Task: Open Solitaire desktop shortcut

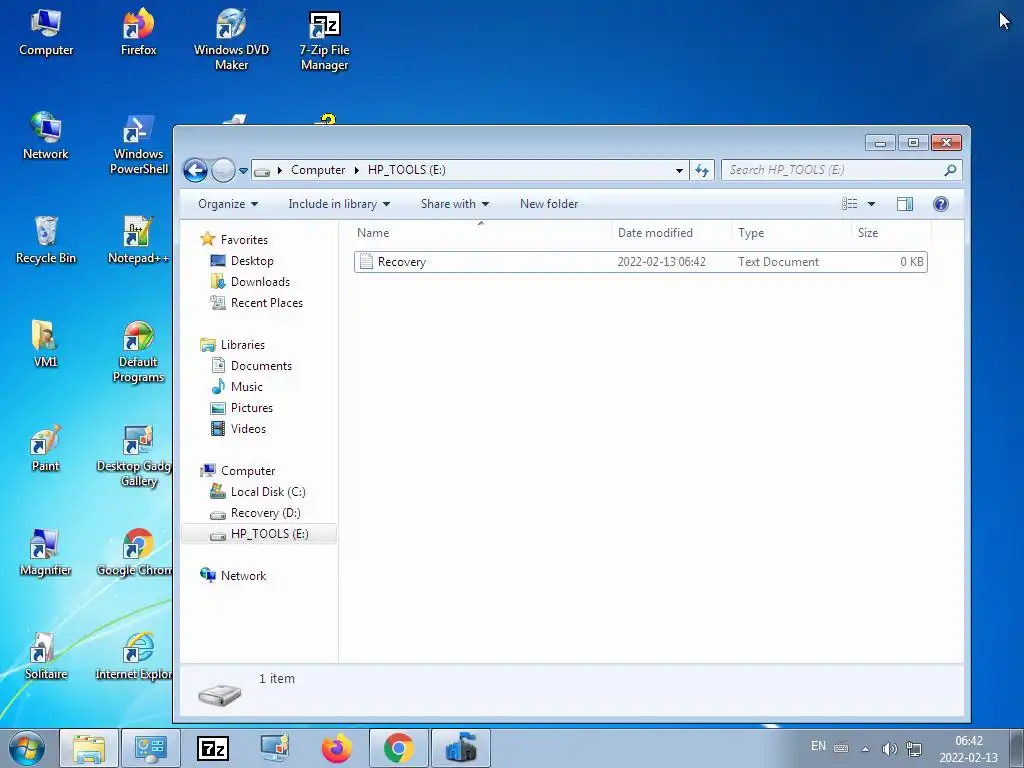Action: [x=46, y=657]
